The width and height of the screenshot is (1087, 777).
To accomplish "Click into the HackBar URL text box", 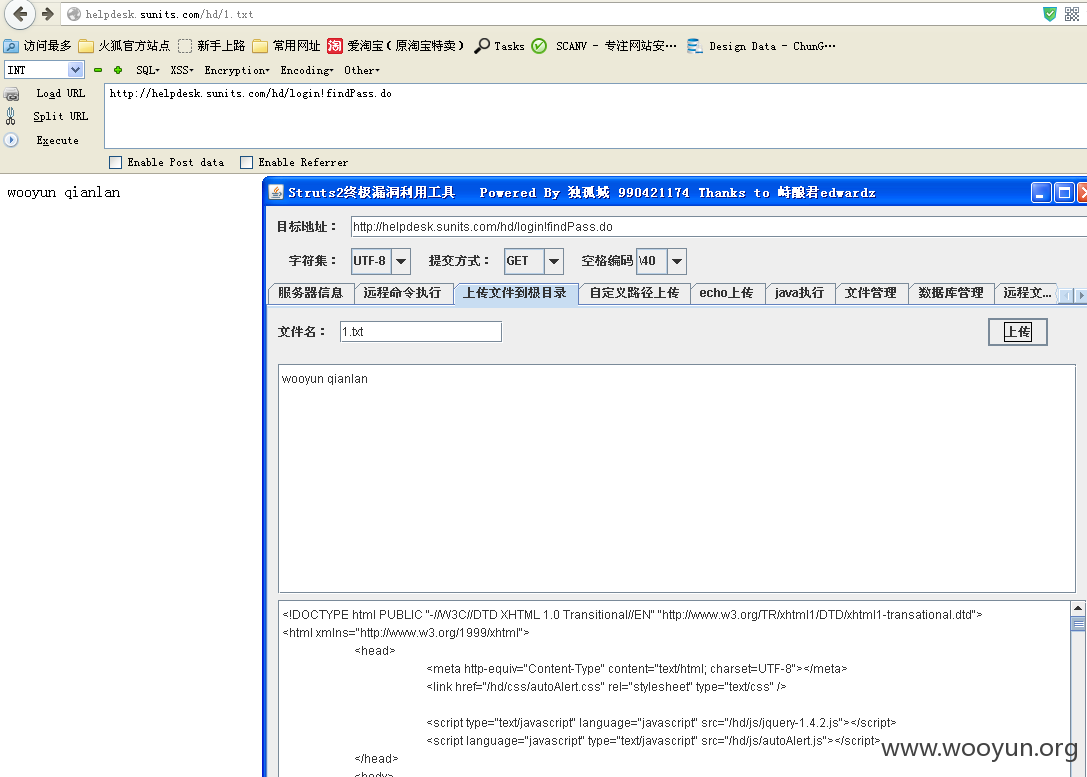I will pyautogui.click(x=595, y=116).
